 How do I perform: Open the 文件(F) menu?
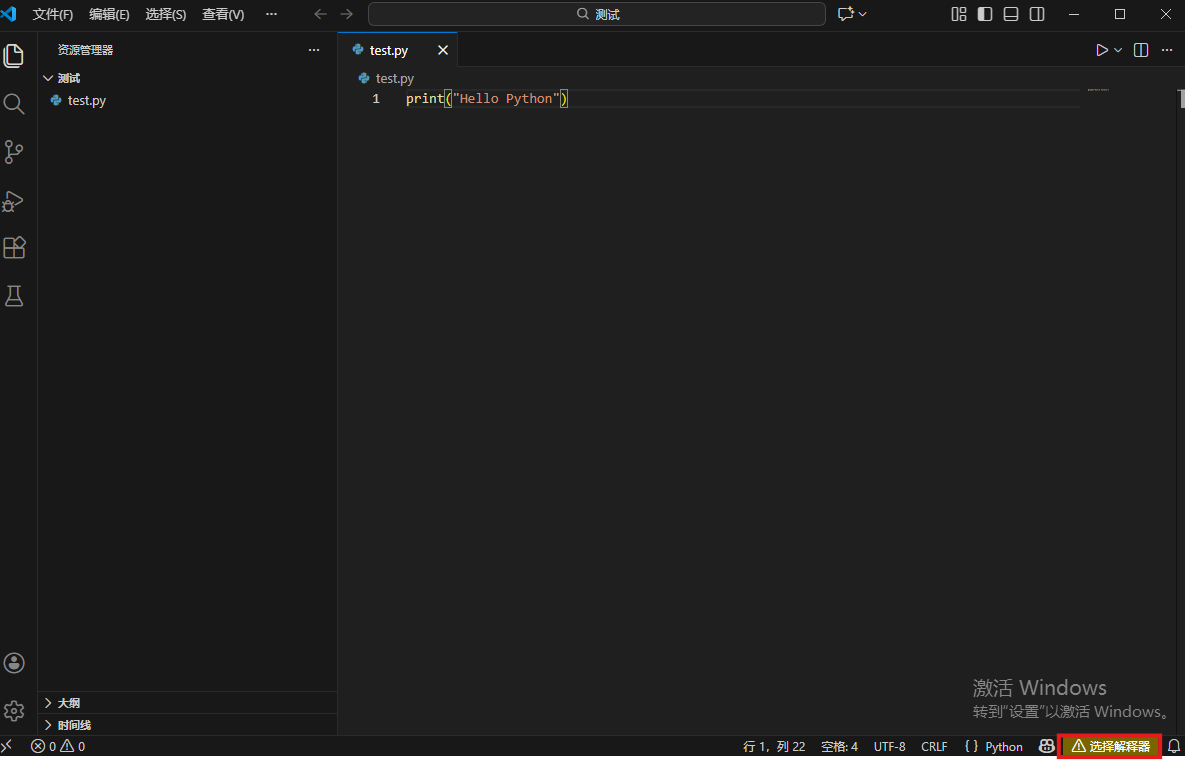tap(53, 15)
